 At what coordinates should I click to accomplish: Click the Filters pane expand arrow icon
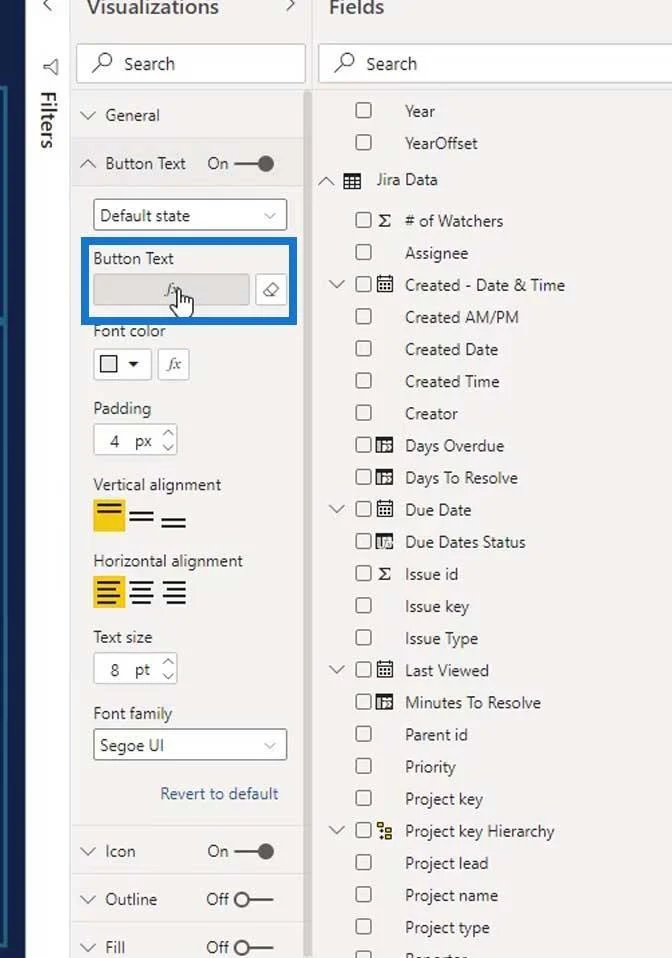[x=51, y=66]
